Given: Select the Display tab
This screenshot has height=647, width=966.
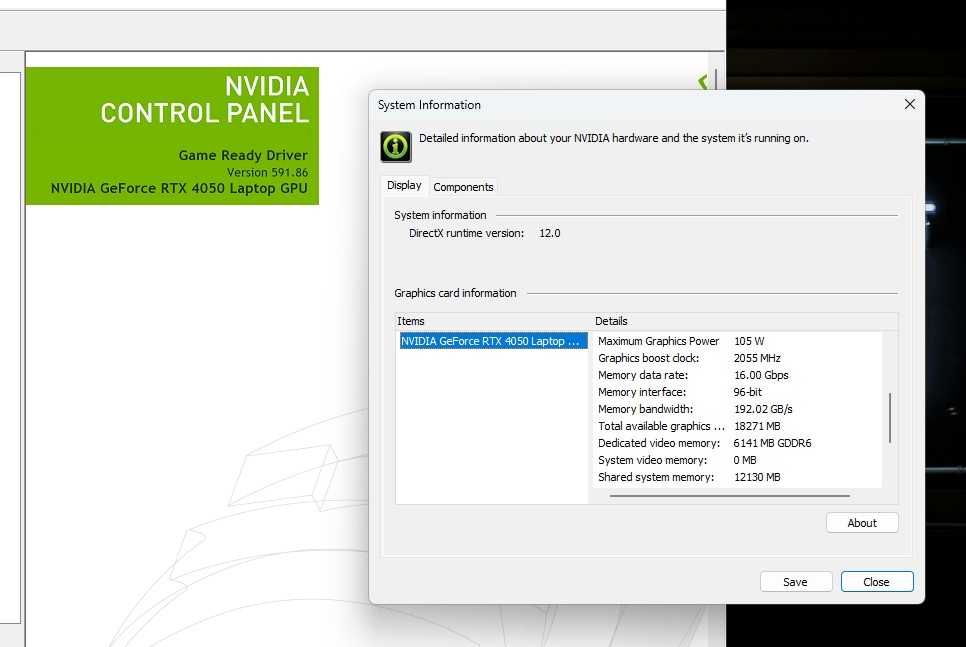Looking at the screenshot, I should pos(404,185).
